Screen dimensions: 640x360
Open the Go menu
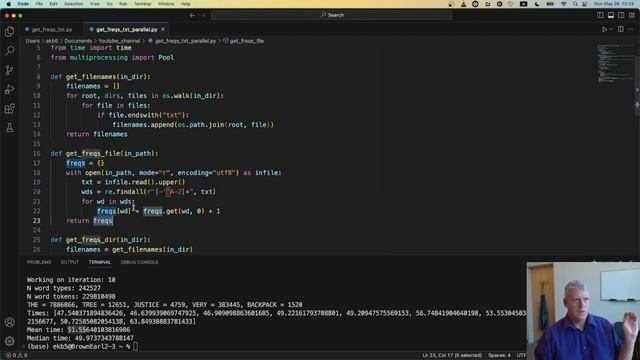109,4
